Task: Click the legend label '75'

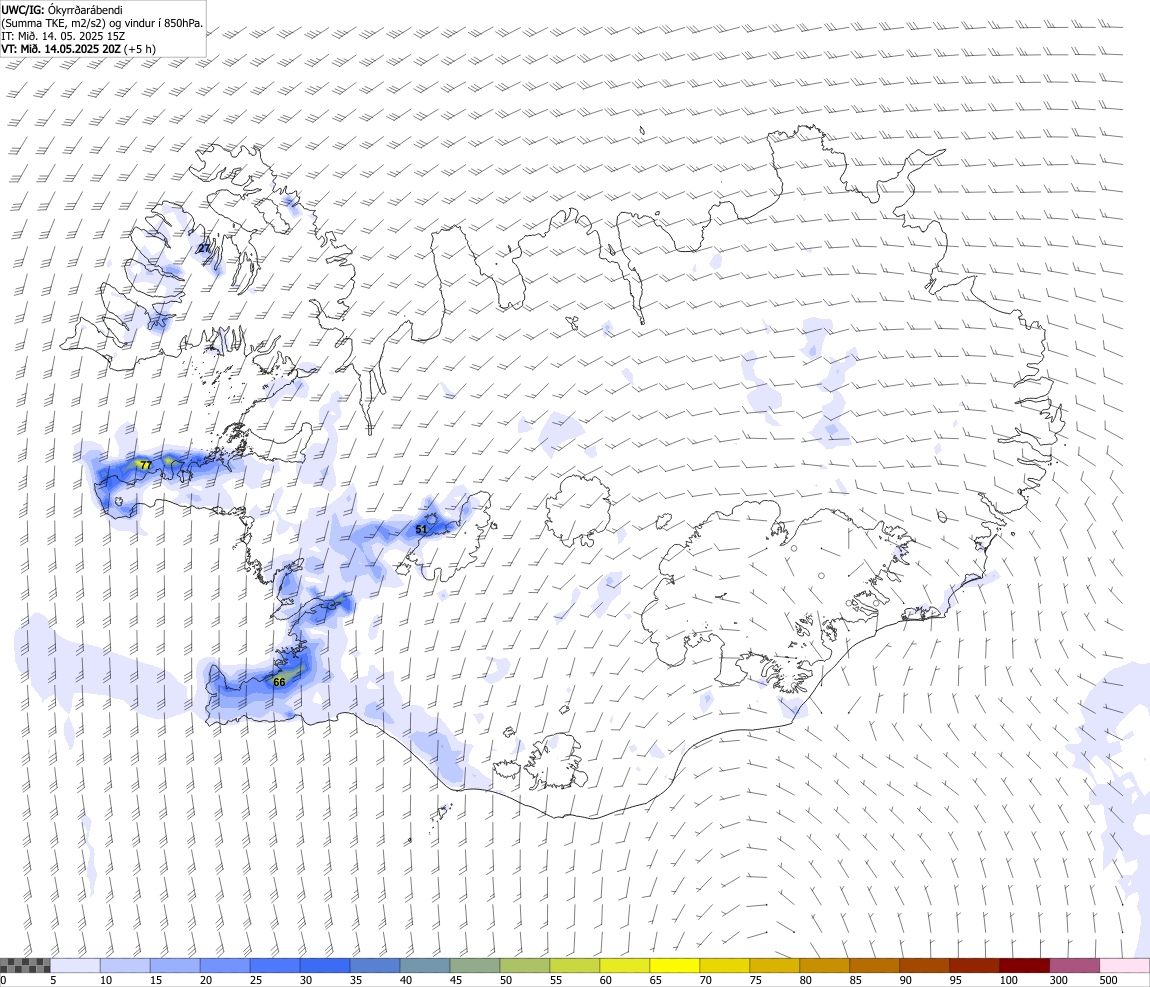Action: pos(755,980)
